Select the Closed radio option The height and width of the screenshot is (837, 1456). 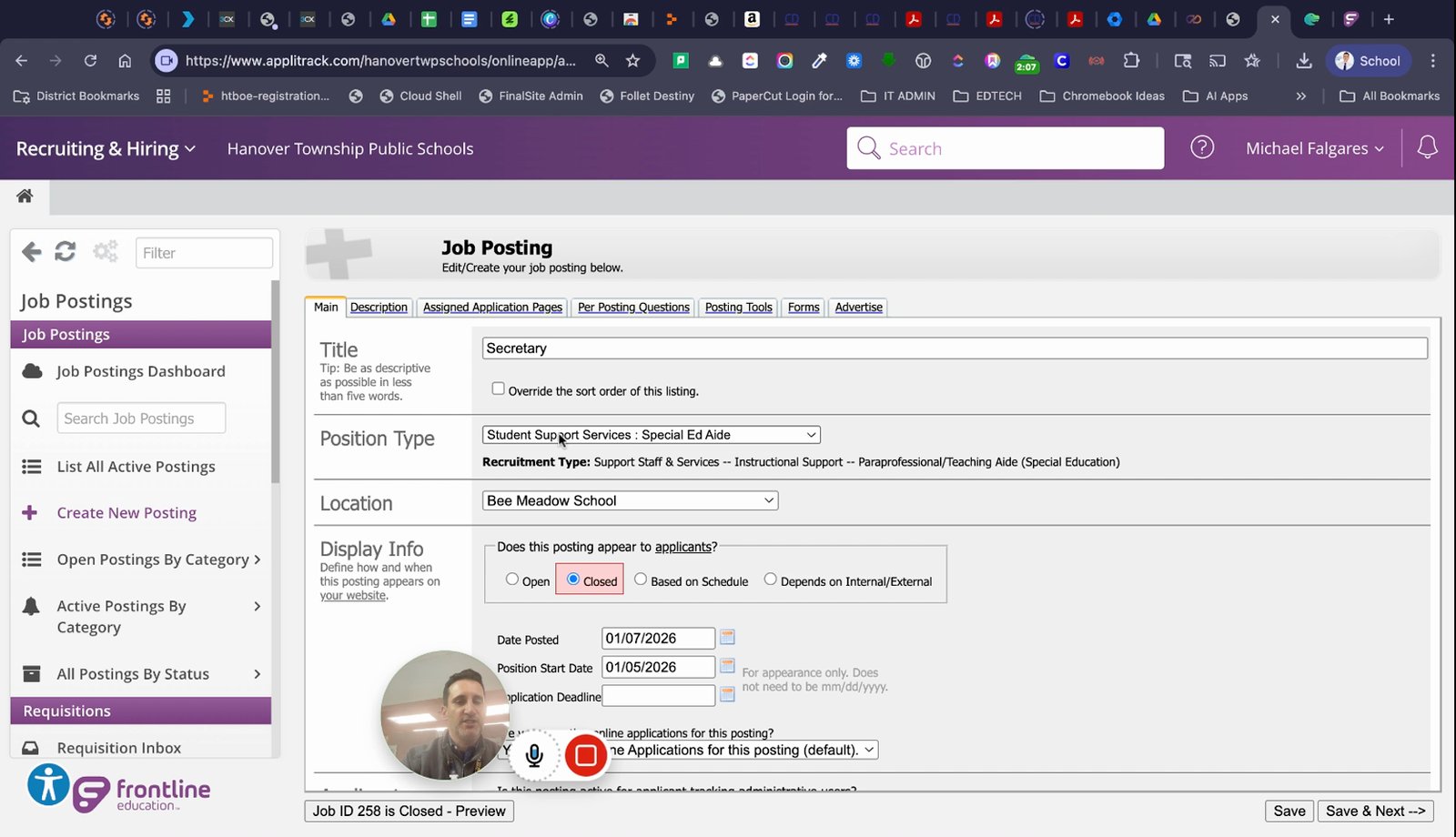click(x=573, y=579)
